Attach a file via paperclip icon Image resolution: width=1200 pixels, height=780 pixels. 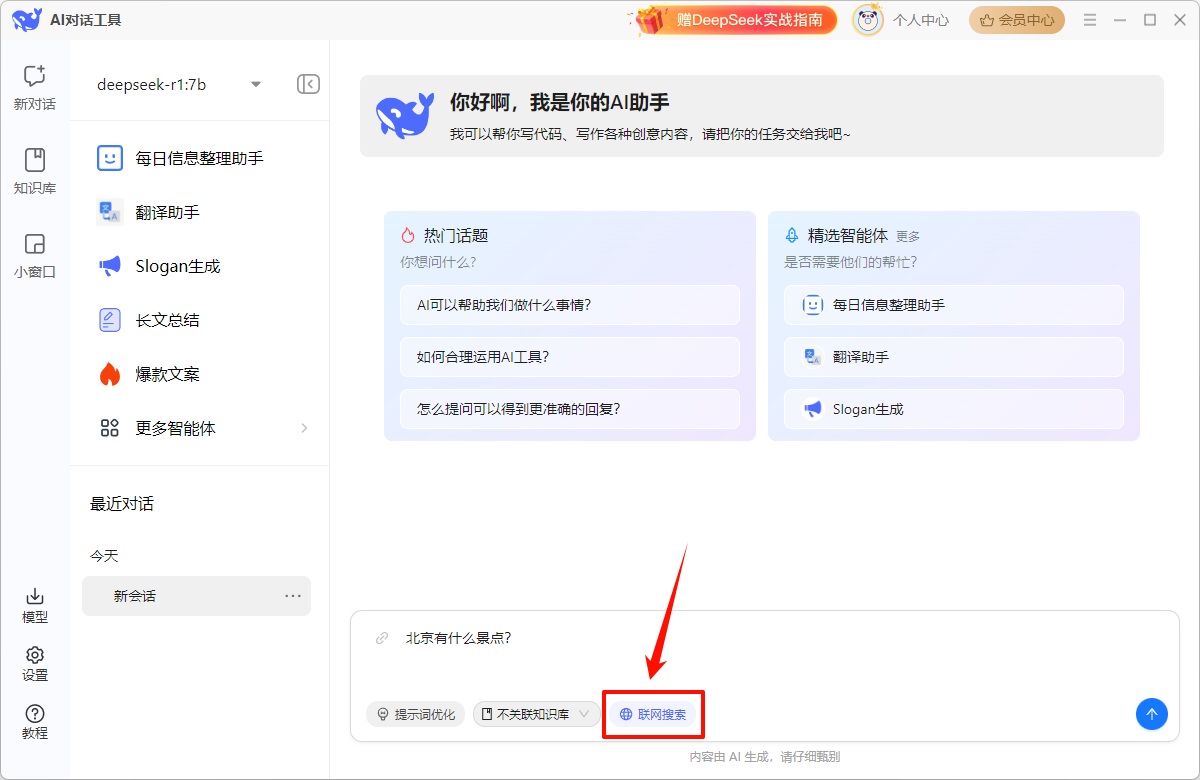point(383,637)
